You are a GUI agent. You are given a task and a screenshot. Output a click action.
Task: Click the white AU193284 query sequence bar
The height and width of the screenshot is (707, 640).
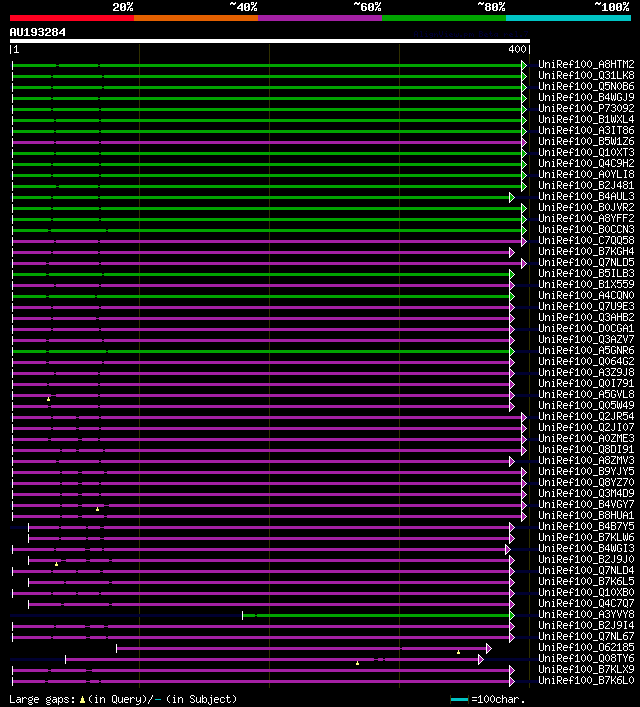point(270,41)
